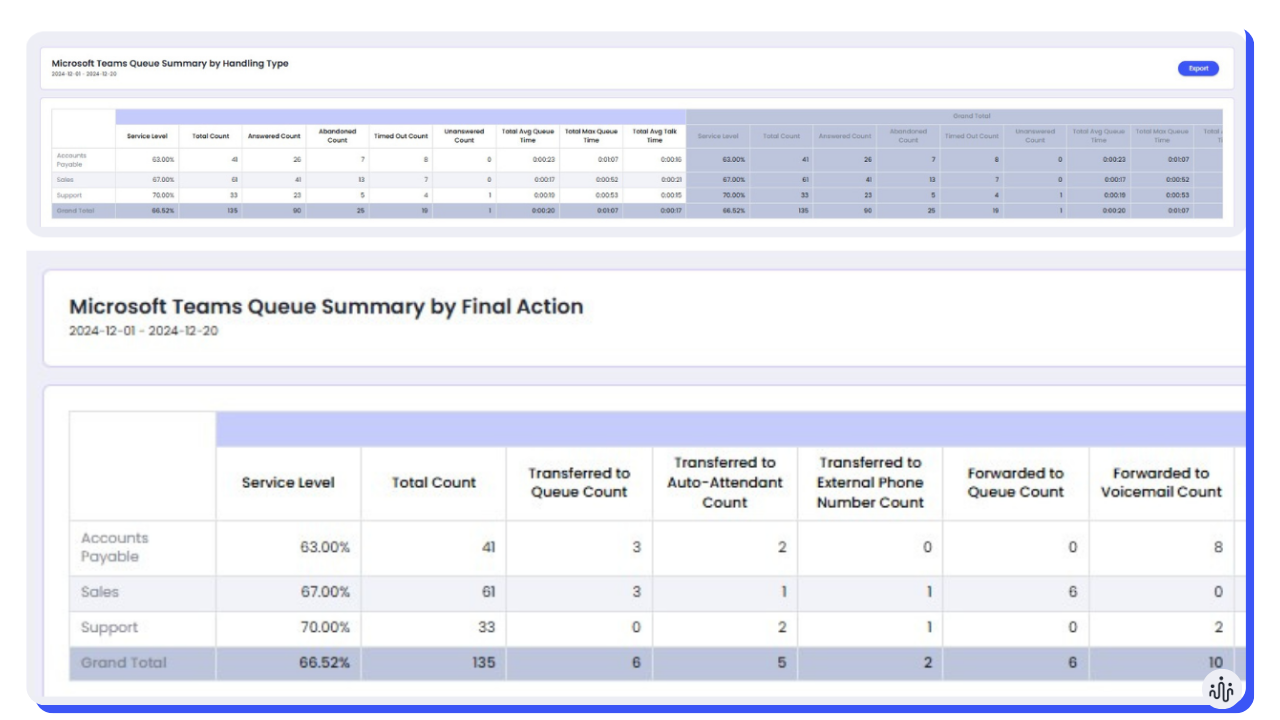Click the 'Total Avg Talk Time' header in Handling Type table
Viewport: 1280px width, 720px height.
coord(655,136)
